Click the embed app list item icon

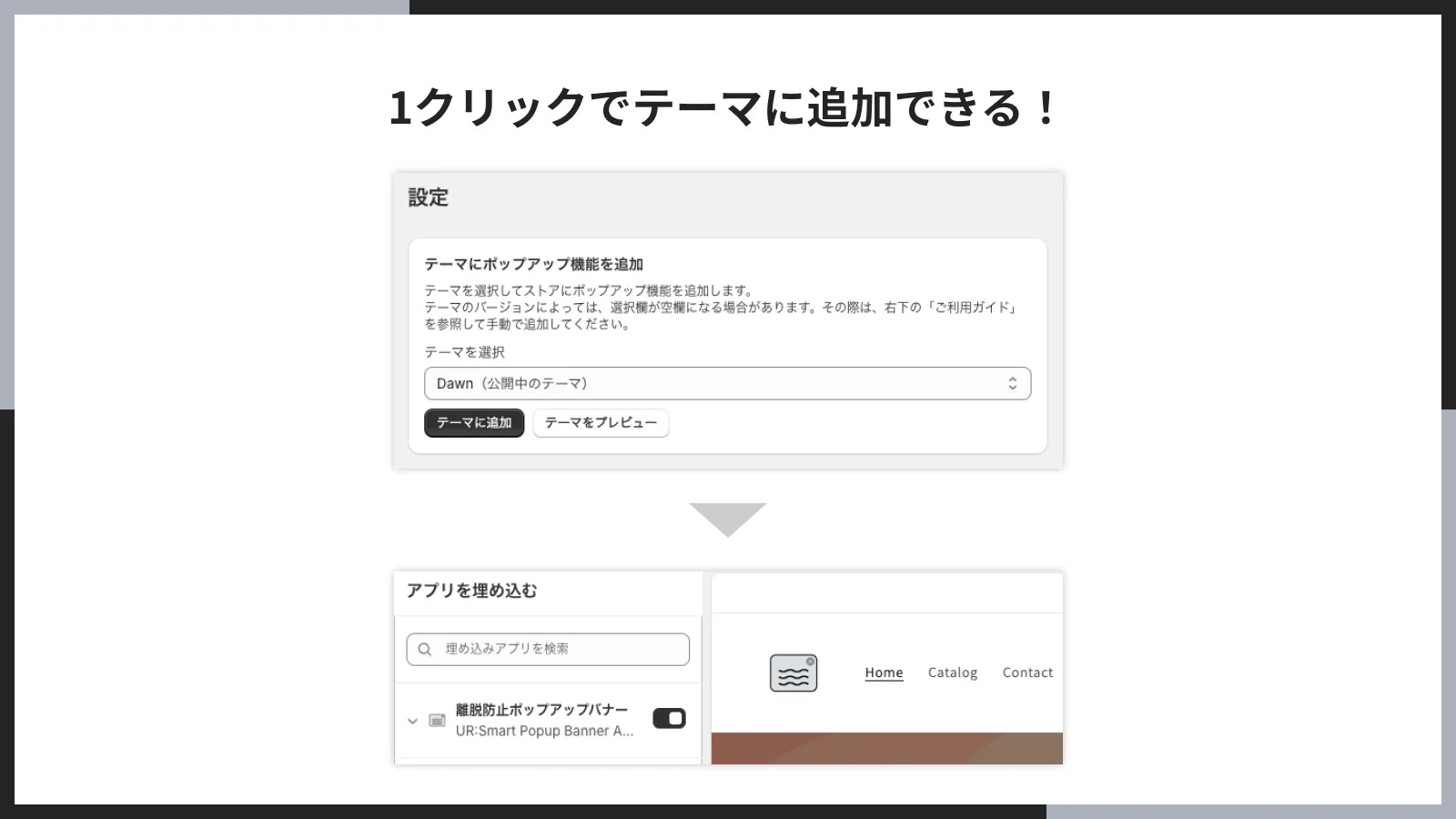tap(435, 719)
